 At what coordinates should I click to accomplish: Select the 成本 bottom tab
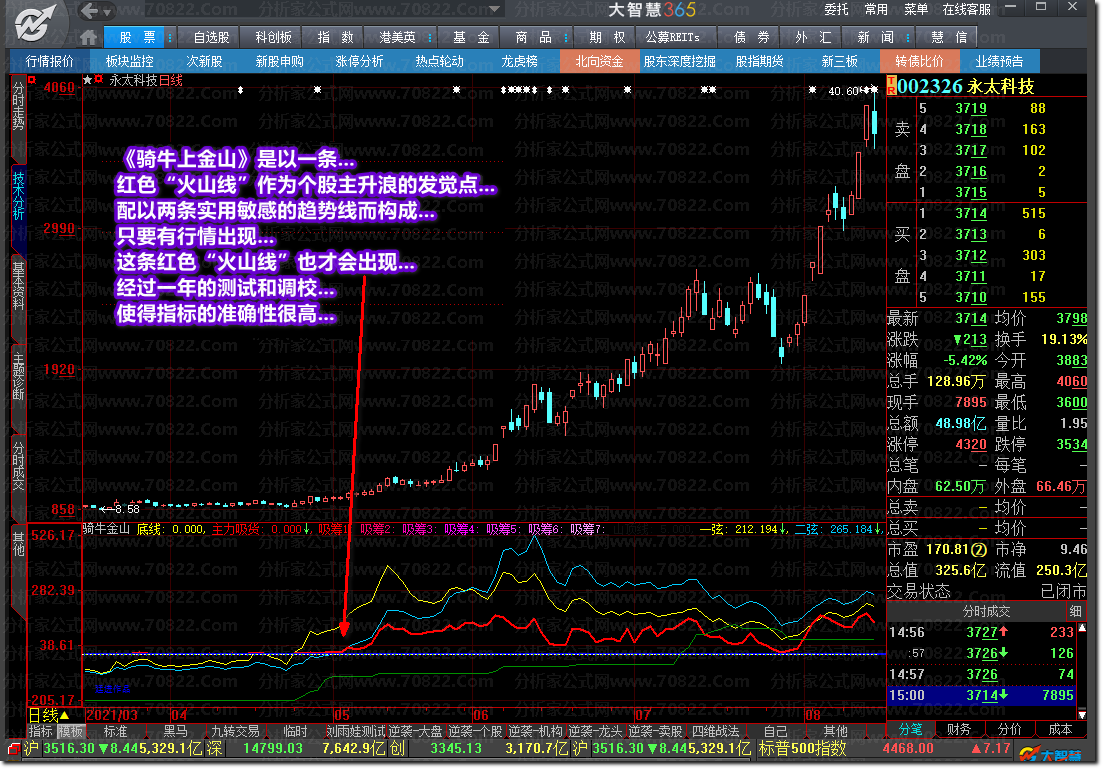(1060, 730)
